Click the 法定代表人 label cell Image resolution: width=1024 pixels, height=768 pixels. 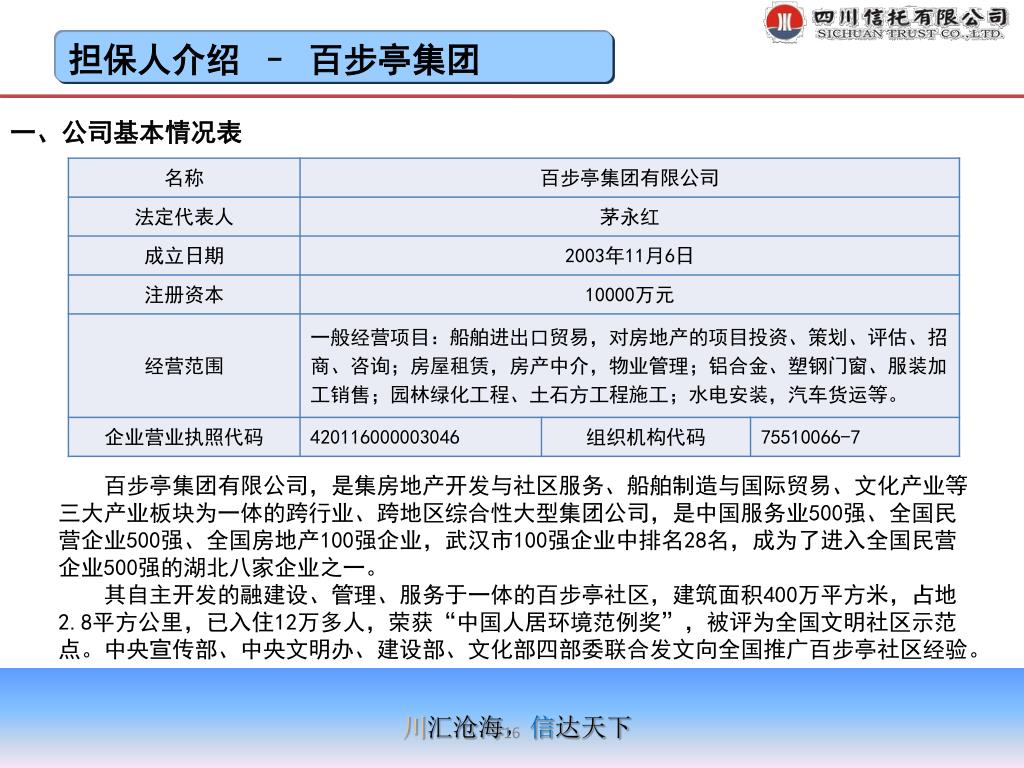point(184,217)
